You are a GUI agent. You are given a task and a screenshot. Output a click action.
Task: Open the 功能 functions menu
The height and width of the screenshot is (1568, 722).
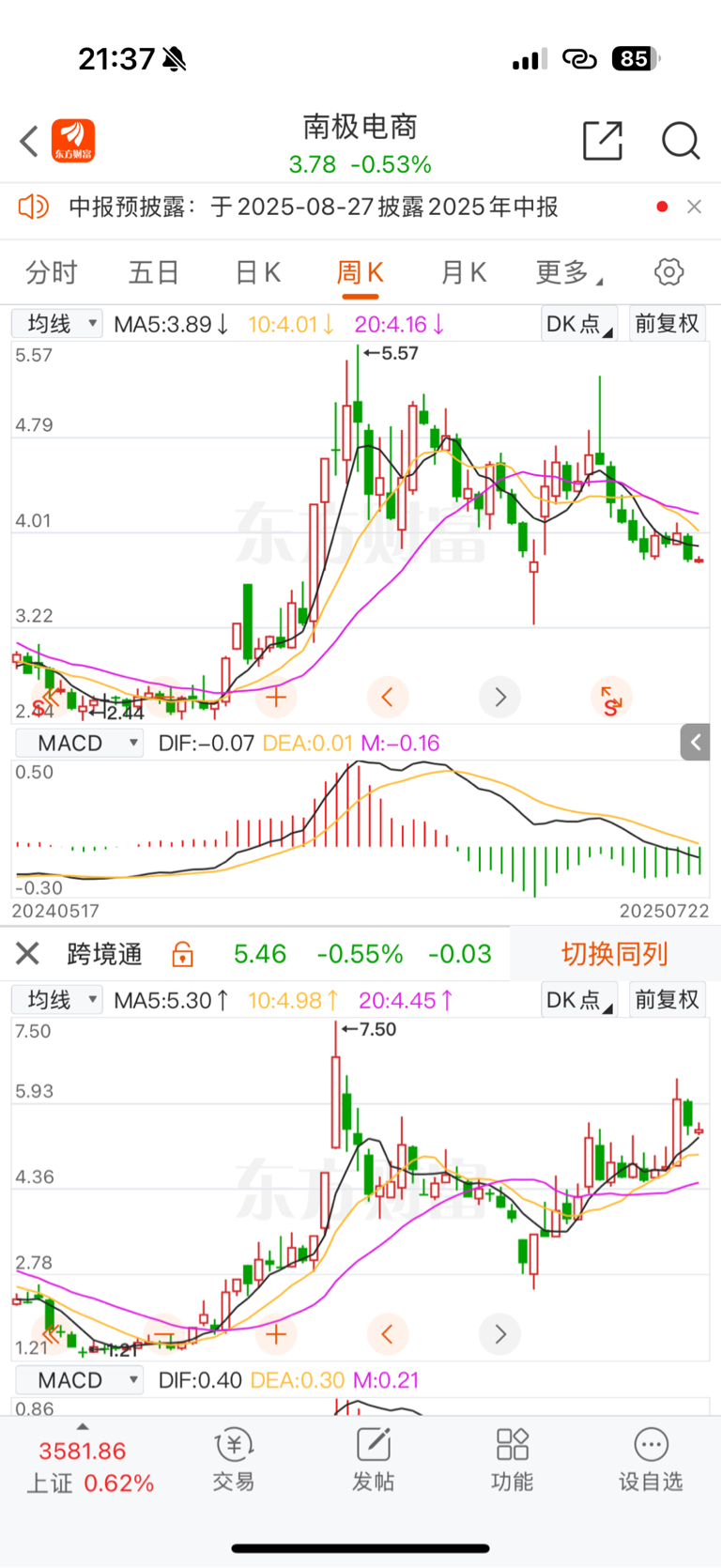click(512, 1460)
